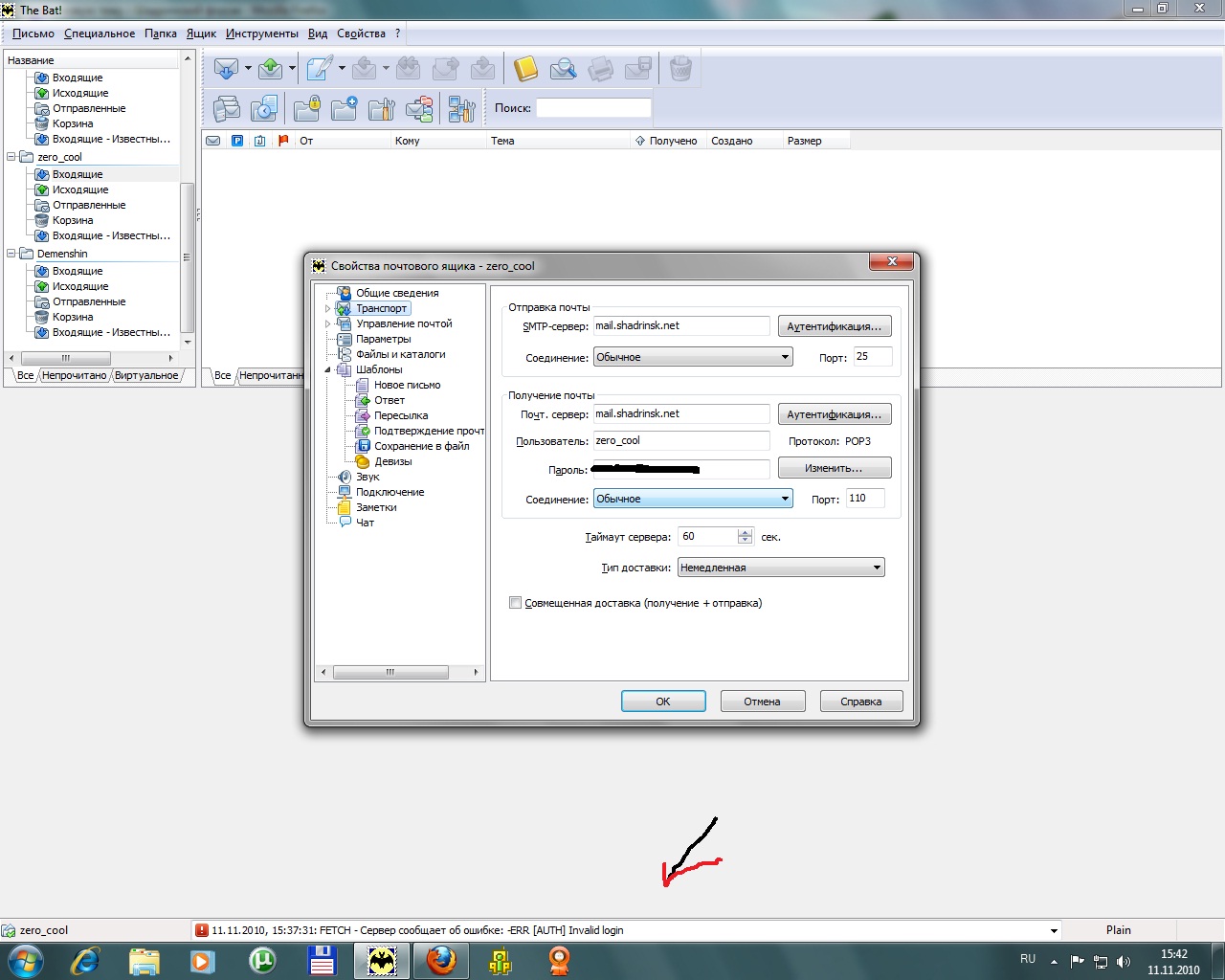Open the Ящик menu
This screenshot has width=1225, height=980.
pos(201,33)
